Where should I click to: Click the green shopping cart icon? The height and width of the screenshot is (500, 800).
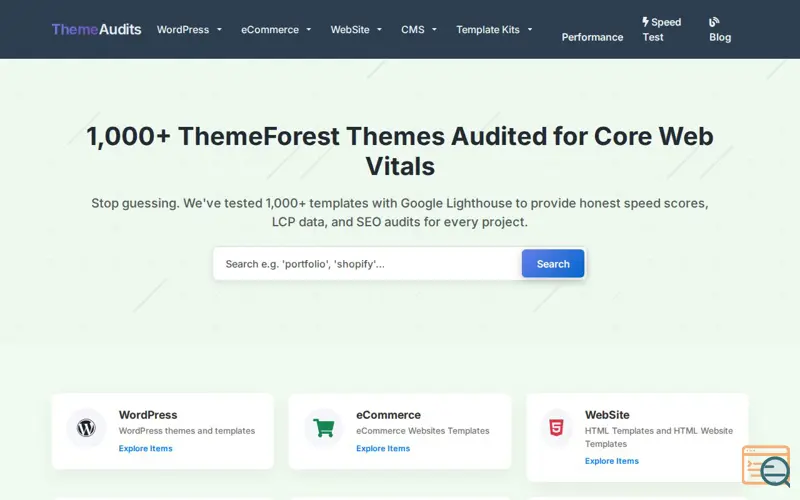(323, 428)
